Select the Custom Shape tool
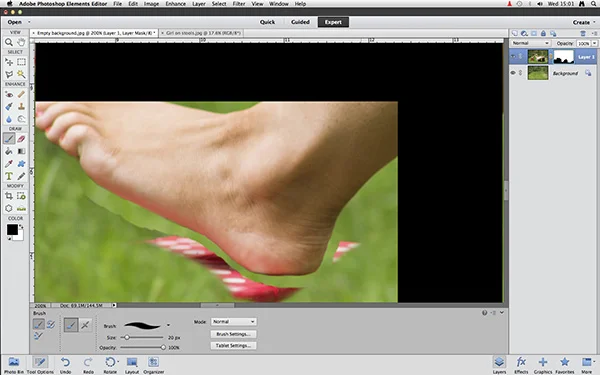 (21, 164)
